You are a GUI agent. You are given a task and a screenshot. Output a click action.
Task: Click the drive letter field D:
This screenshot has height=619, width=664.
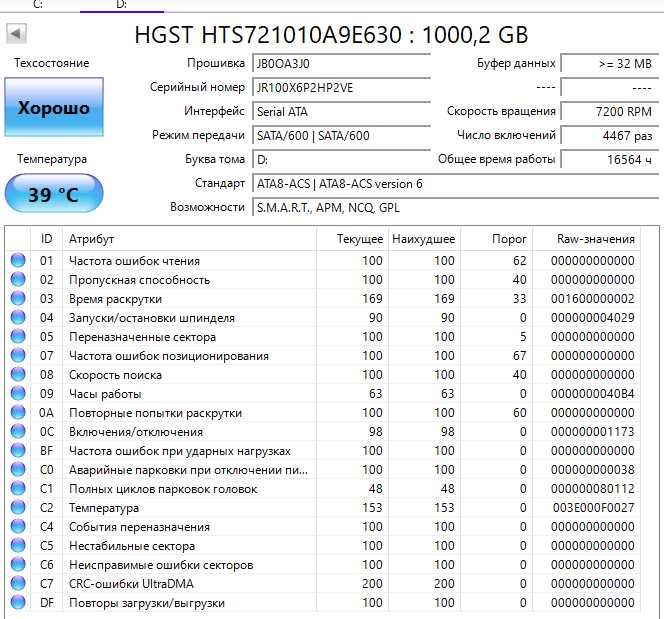click(x=341, y=160)
